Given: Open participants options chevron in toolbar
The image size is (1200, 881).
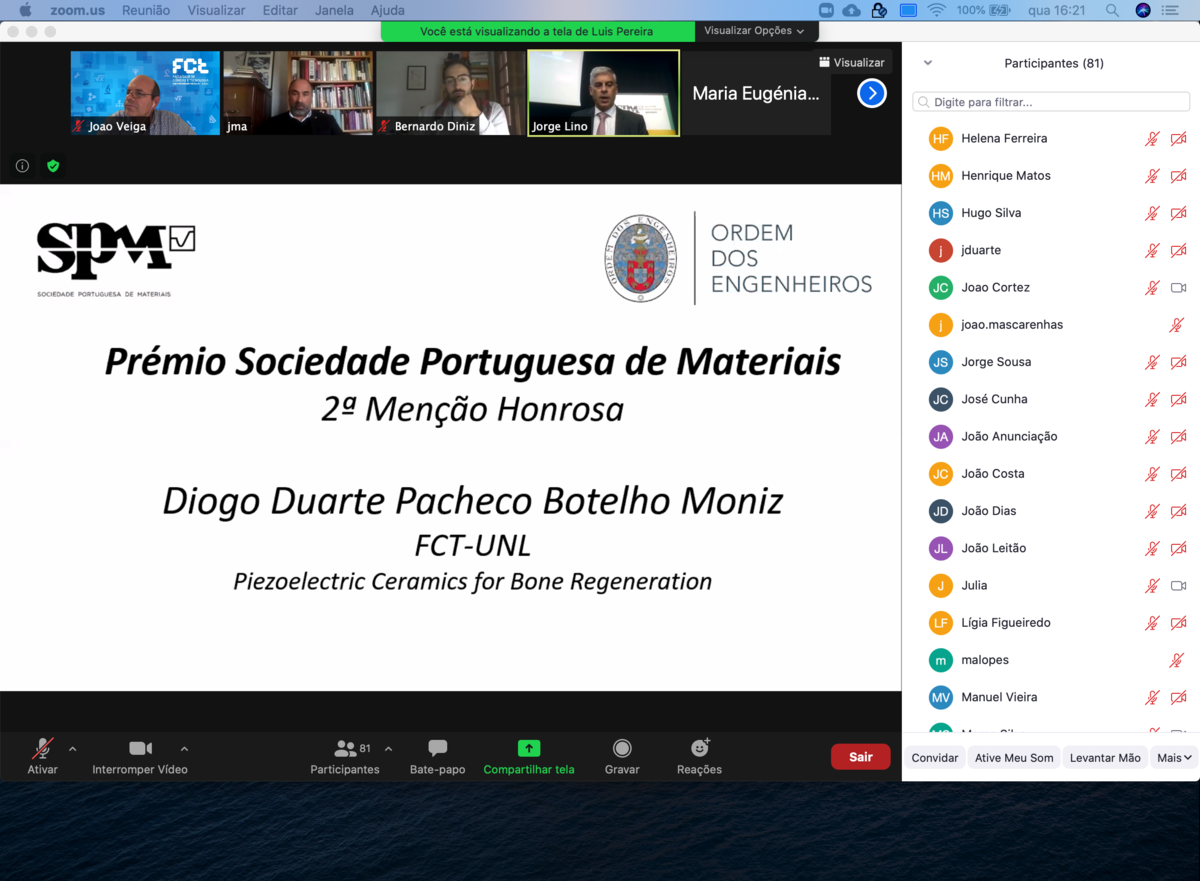Looking at the screenshot, I should tap(388, 748).
